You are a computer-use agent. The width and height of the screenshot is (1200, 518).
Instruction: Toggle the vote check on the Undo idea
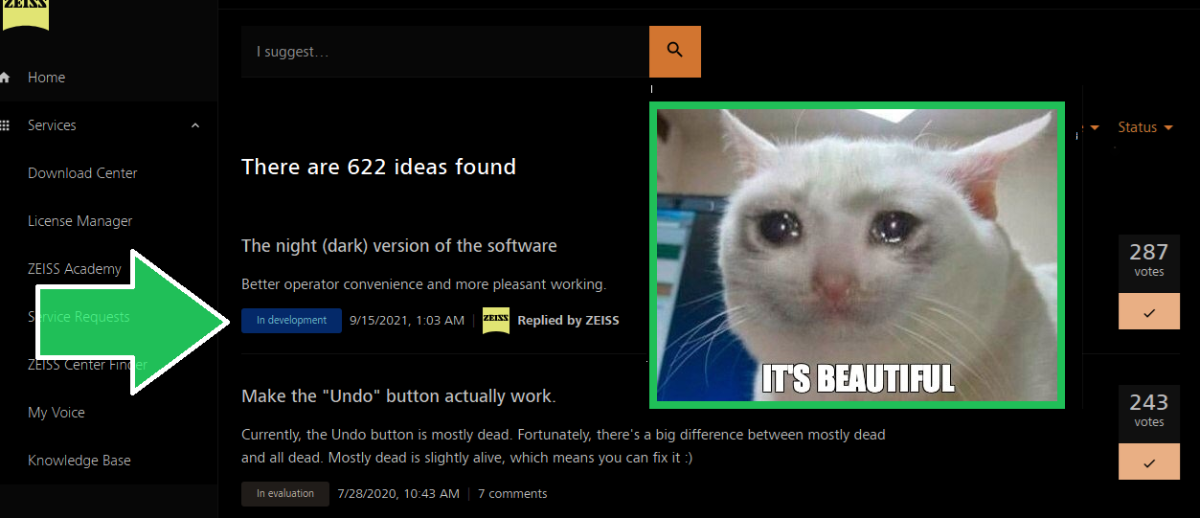(x=1148, y=463)
